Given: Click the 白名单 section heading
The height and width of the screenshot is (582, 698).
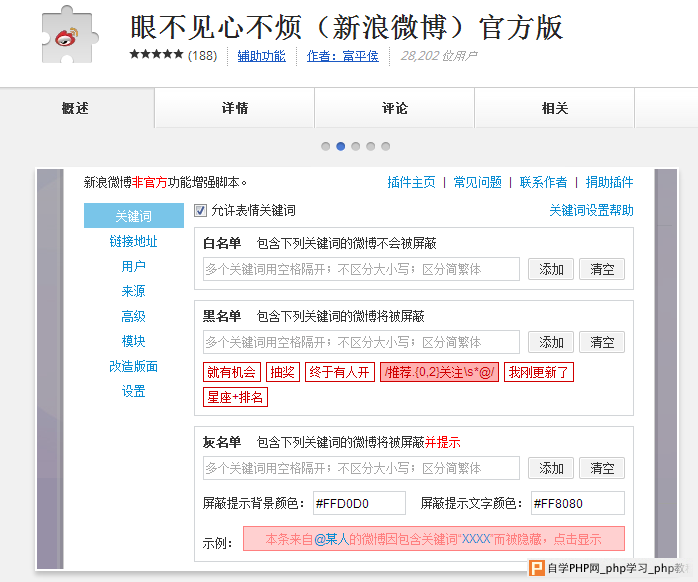Looking at the screenshot, I should pos(222,243).
